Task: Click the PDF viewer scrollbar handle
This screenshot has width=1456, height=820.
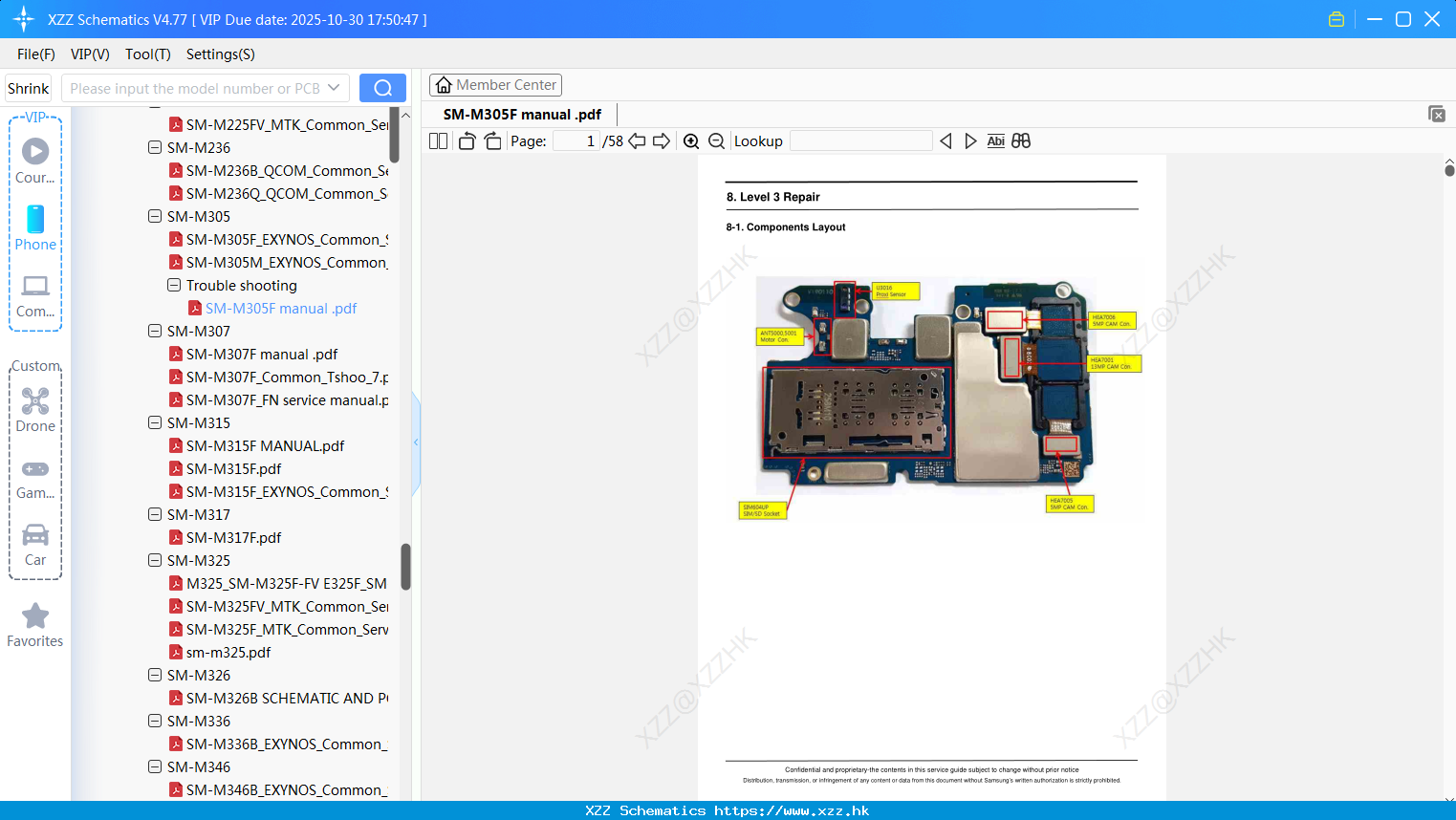Action: (1449, 170)
